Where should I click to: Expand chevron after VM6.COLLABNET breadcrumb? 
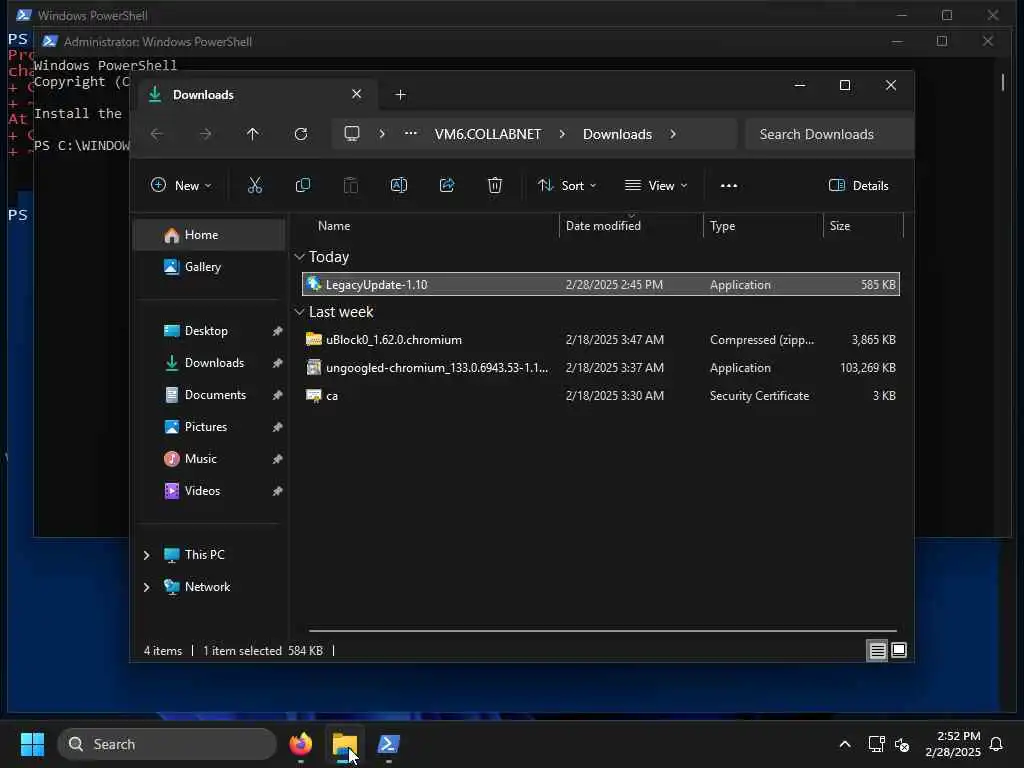pyautogui.click(x=562, y=134)
